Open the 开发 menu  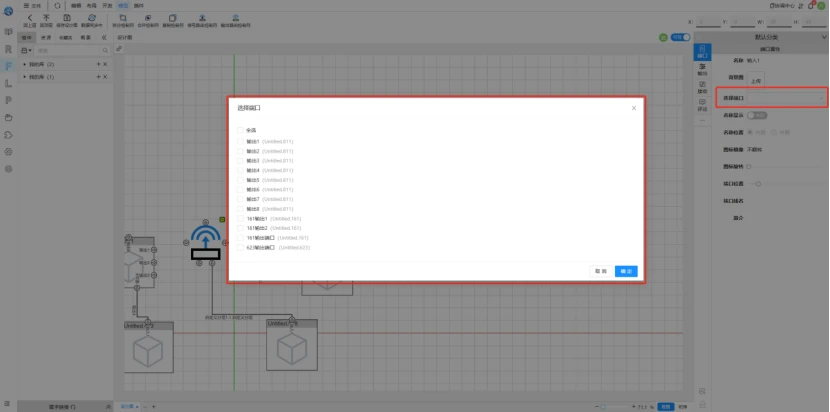click(x=107, y=5)
